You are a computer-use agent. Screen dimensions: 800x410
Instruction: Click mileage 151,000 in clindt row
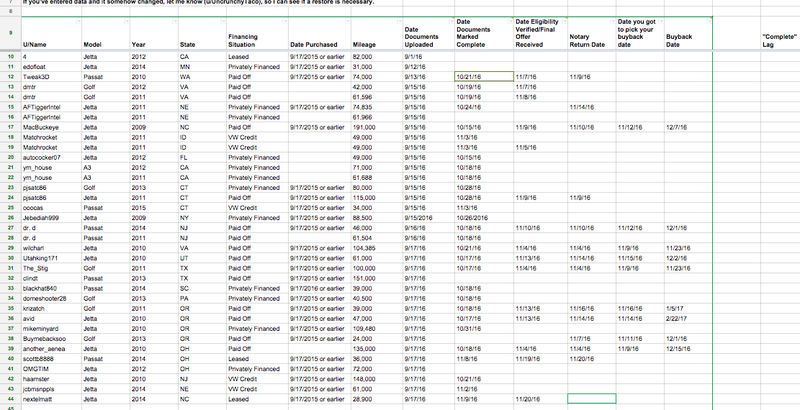[x=377, y=278]
